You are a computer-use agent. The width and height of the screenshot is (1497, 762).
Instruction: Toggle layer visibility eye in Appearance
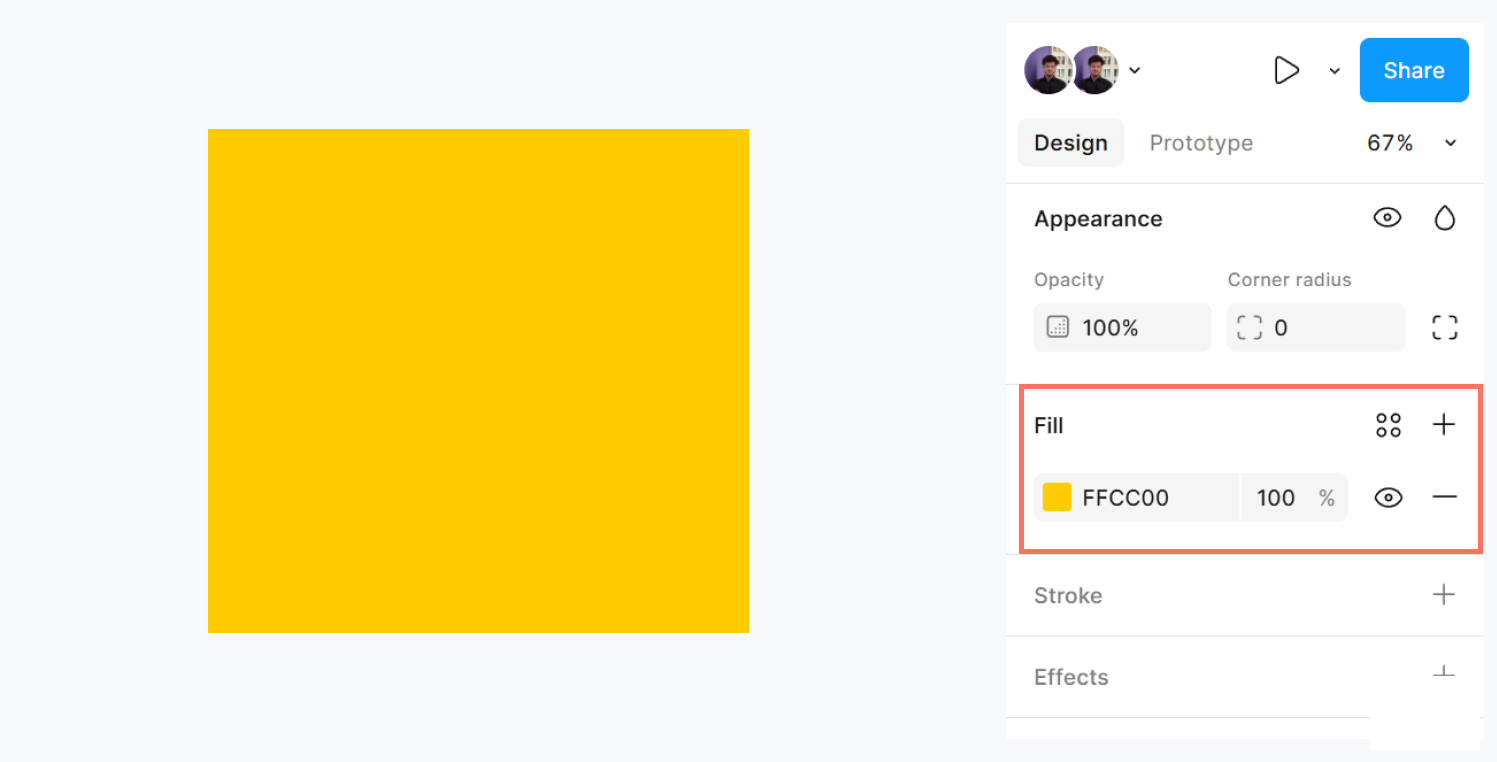(1387, 218)
